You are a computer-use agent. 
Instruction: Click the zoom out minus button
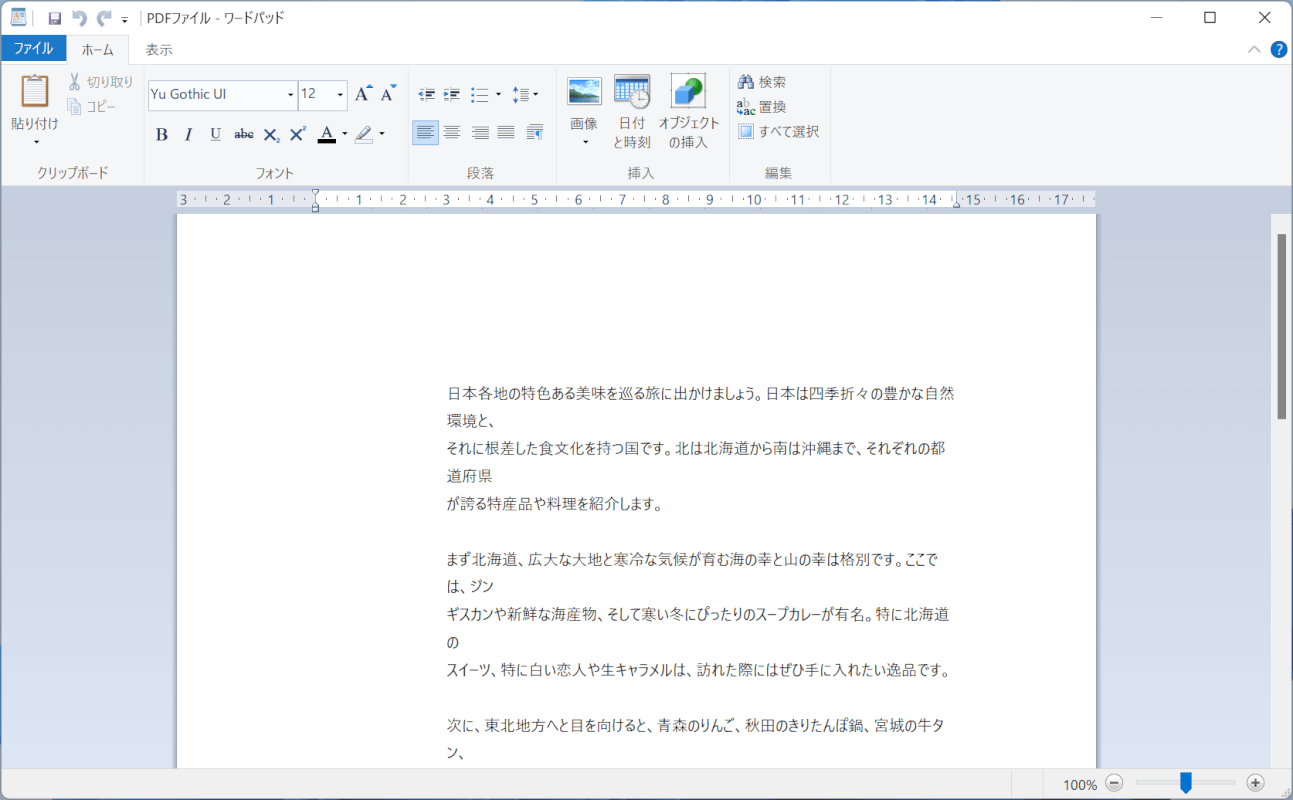1114,784
